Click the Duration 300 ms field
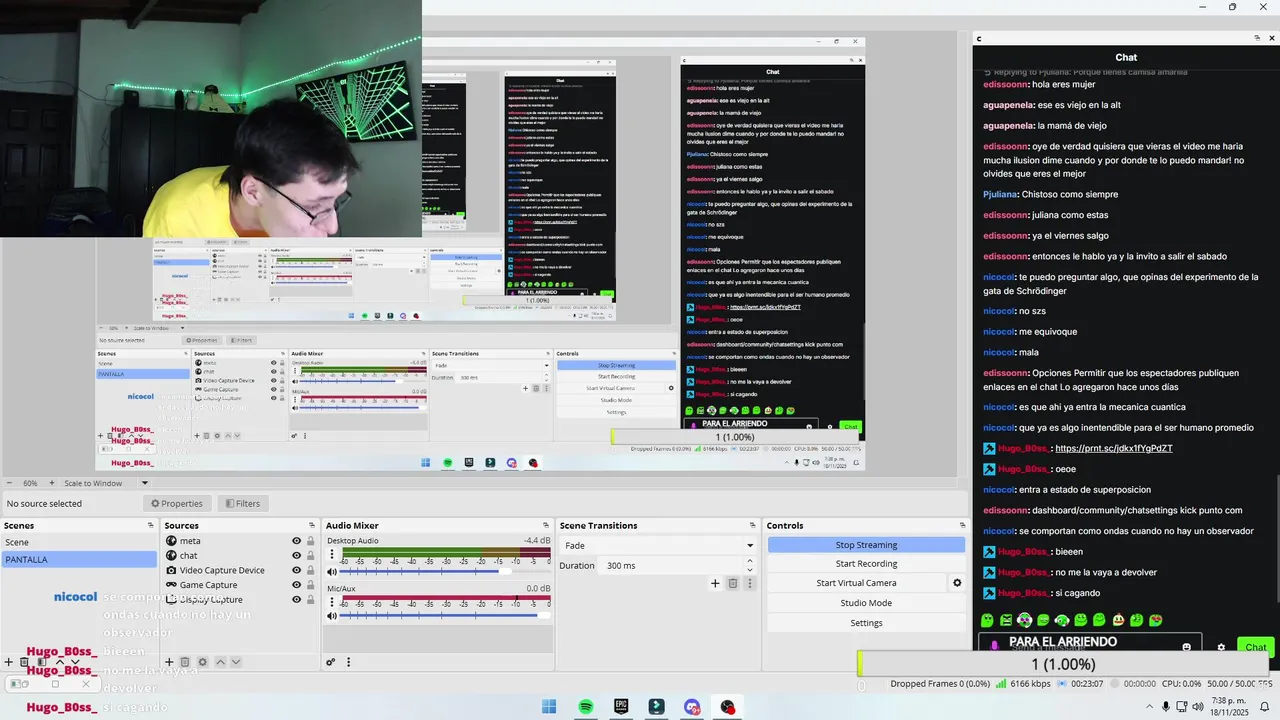 [675, 565]
